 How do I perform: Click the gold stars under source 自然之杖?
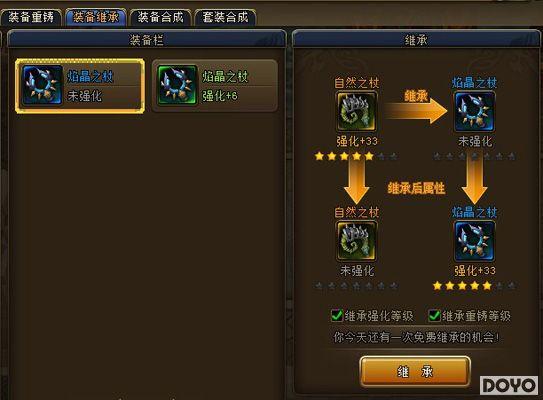click(x=344, y=156)
